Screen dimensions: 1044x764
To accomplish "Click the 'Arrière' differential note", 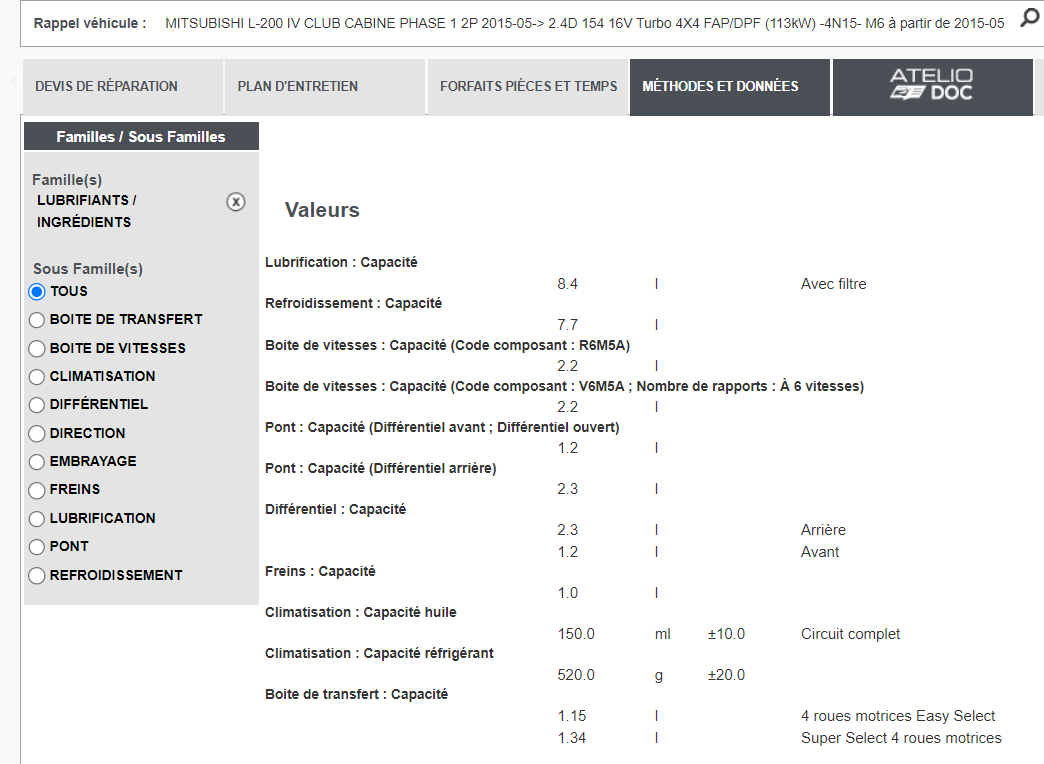I will click(x=824, y=530).
